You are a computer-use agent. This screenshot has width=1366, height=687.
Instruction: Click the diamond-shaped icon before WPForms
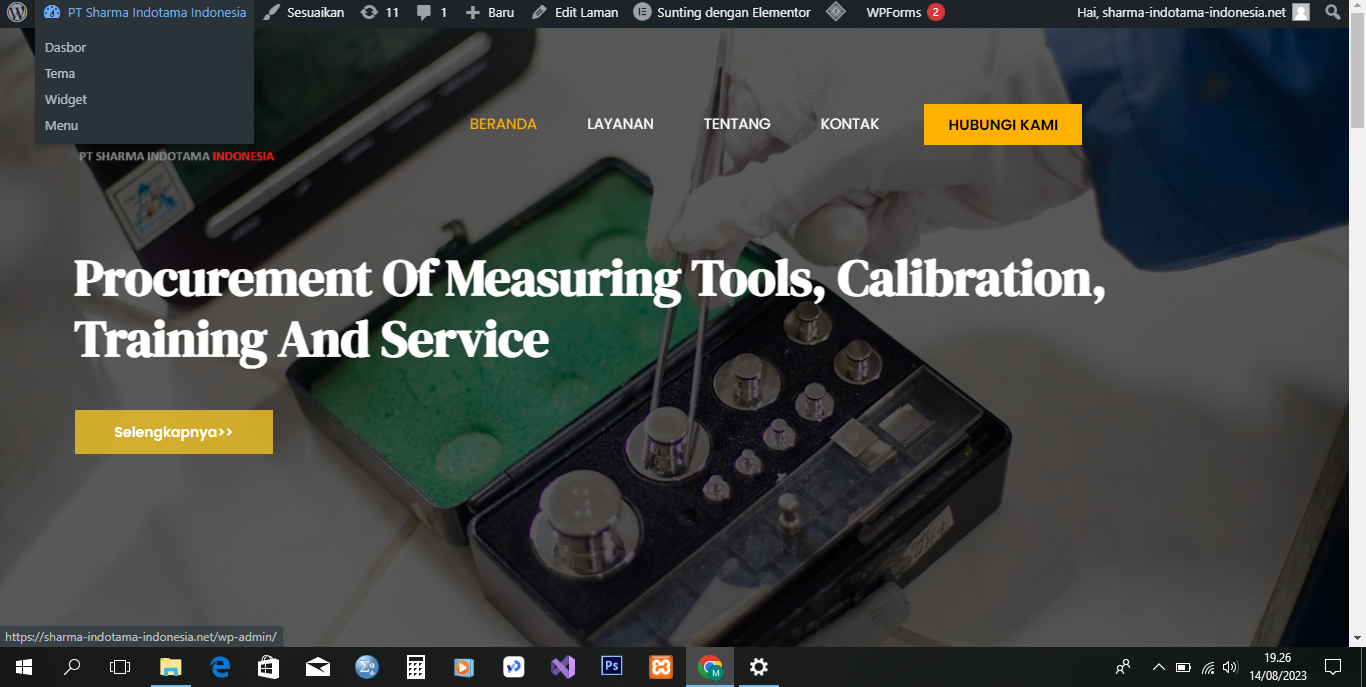[836, 13]
